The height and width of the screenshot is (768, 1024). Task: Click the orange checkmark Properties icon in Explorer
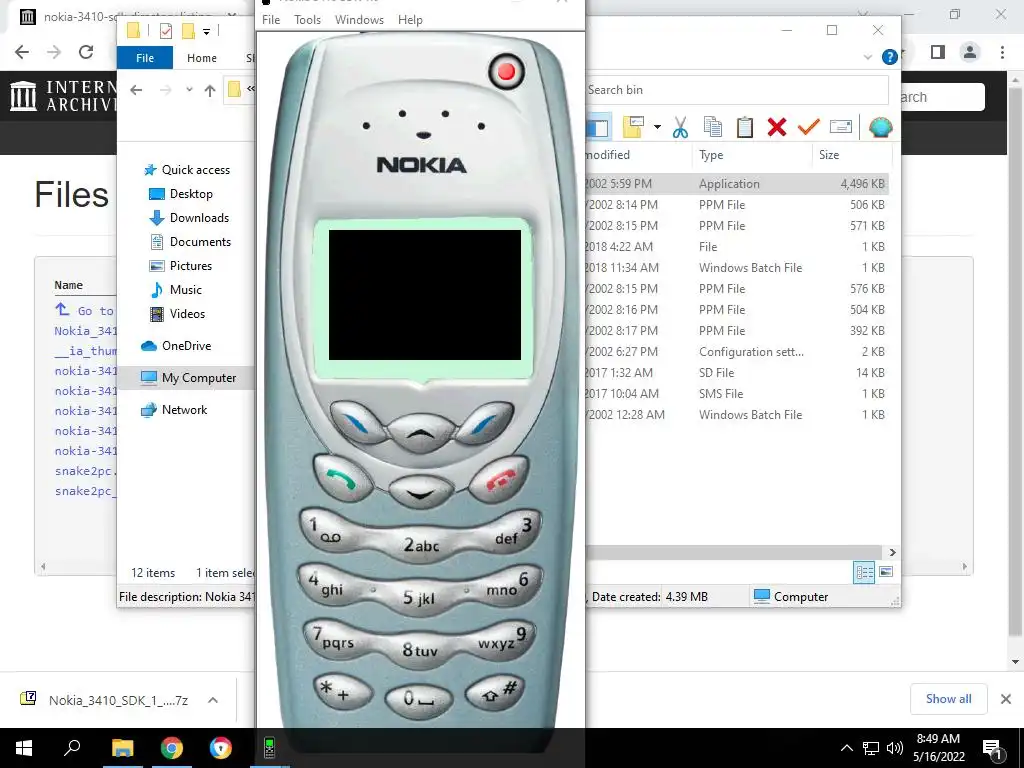808,127
